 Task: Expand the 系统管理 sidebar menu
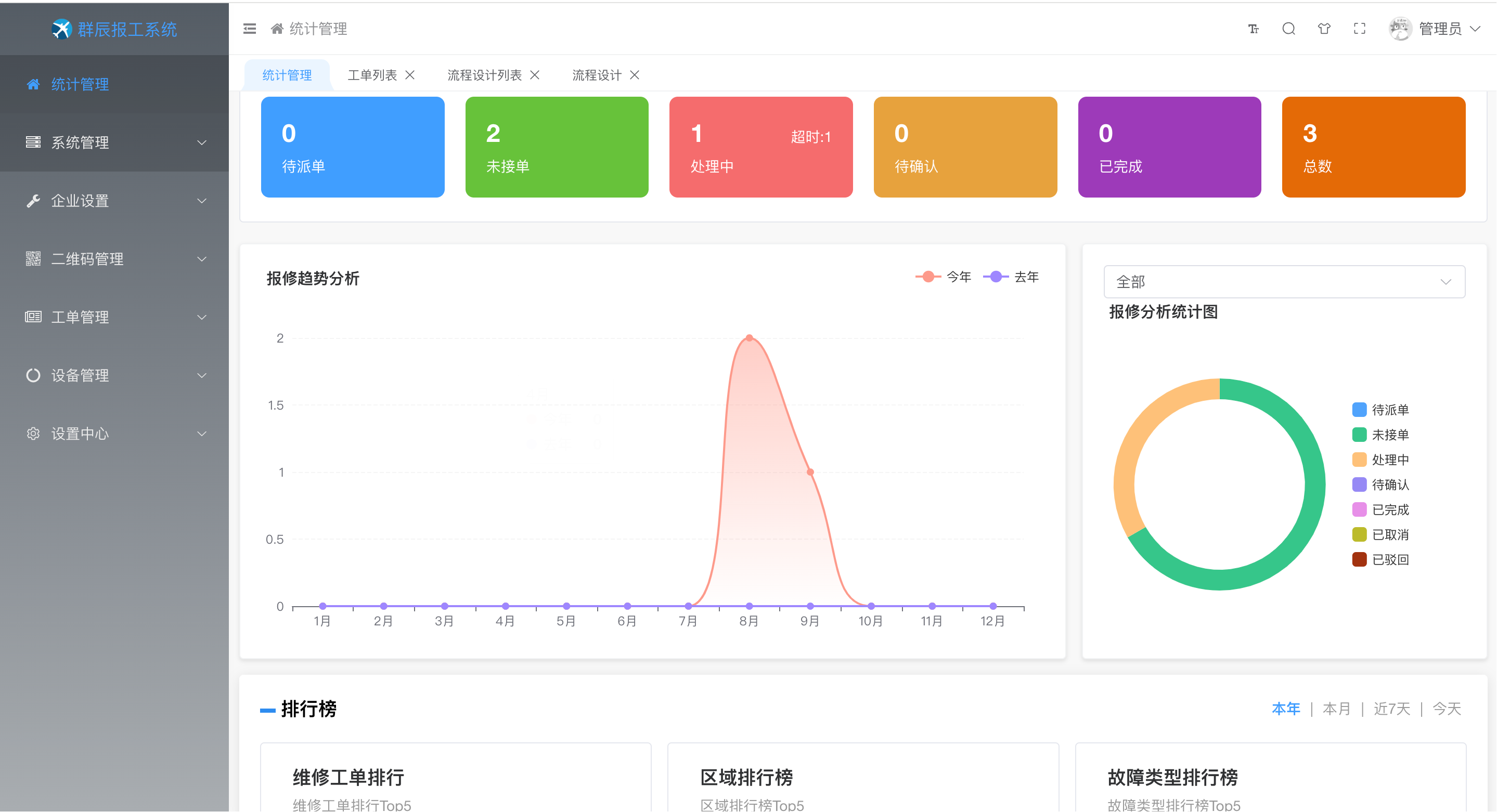(x=114, y=142)
